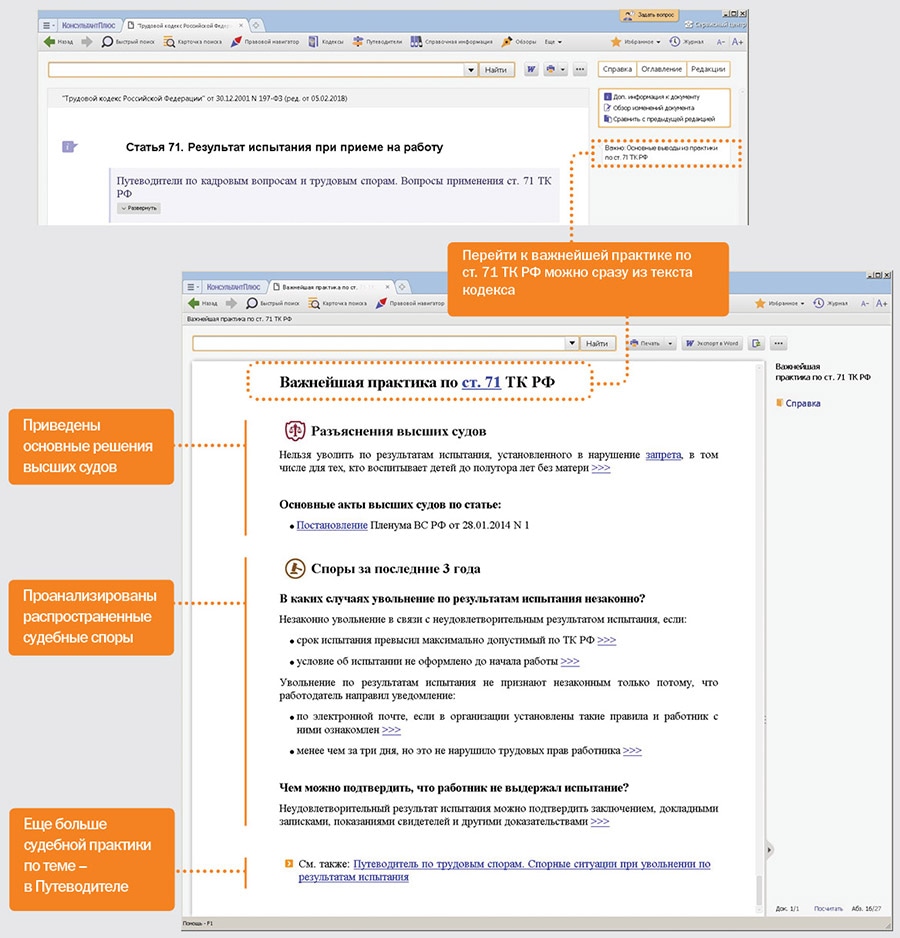Viewport: 900px width, 938px height.
Task: Open Правовой навигатор in top window toolbar
Action: pos(264,42)
